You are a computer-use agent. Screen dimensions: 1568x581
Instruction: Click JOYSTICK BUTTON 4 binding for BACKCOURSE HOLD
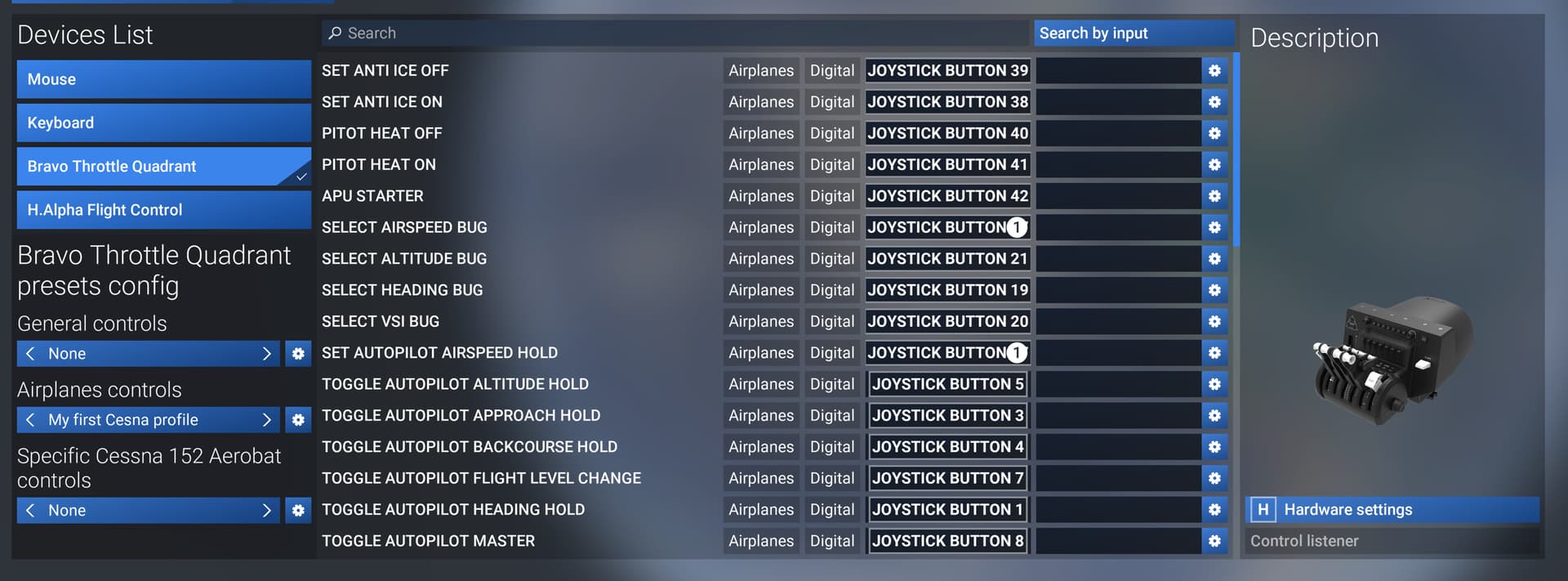click(x=948, y=447)
